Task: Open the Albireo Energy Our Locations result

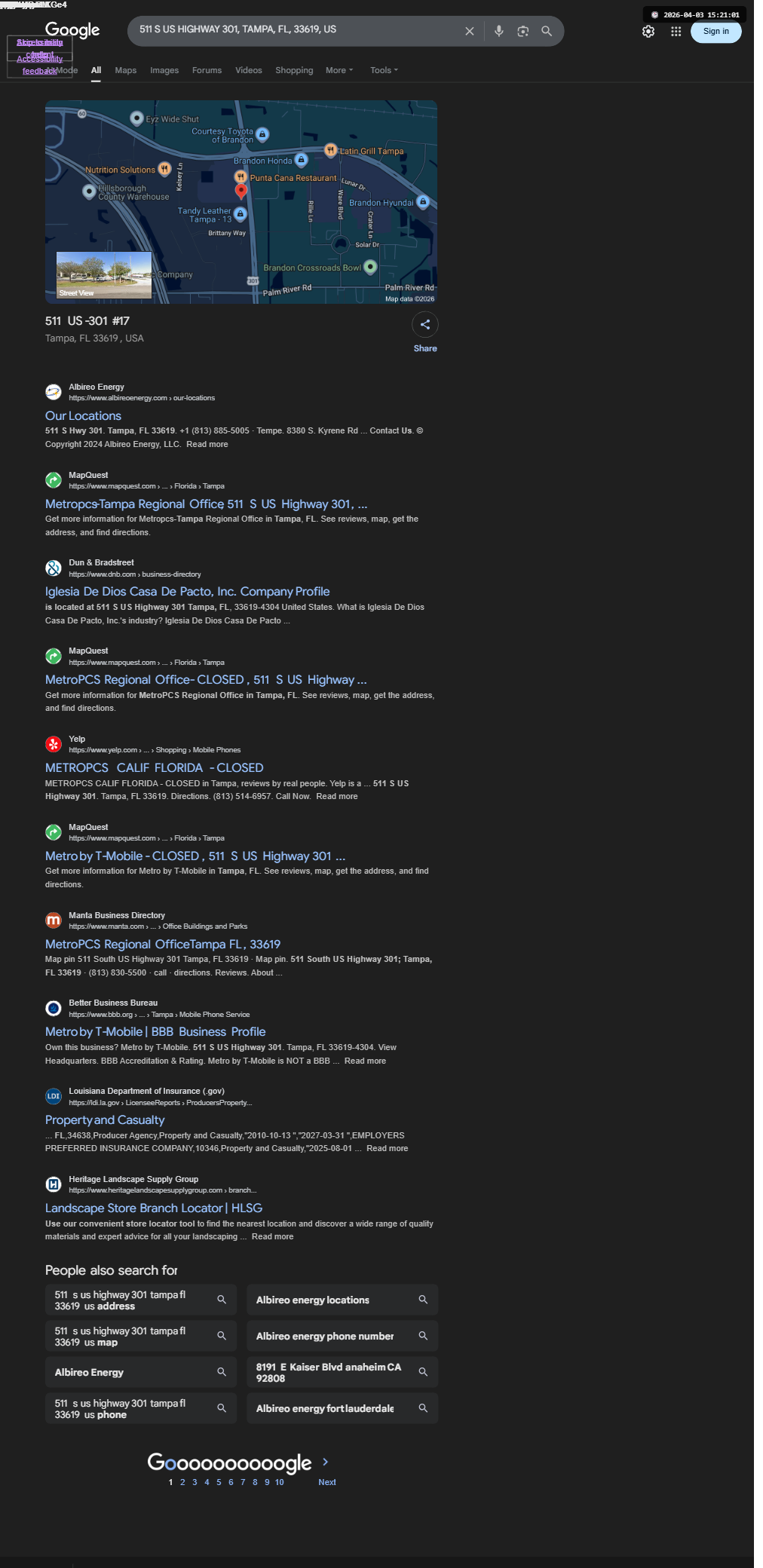Action: [x=83, y=415]
